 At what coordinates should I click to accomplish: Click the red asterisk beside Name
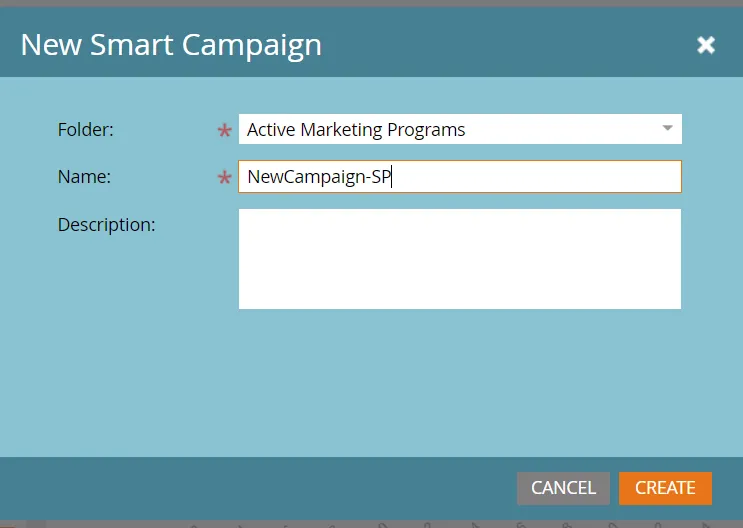point(224,179)
